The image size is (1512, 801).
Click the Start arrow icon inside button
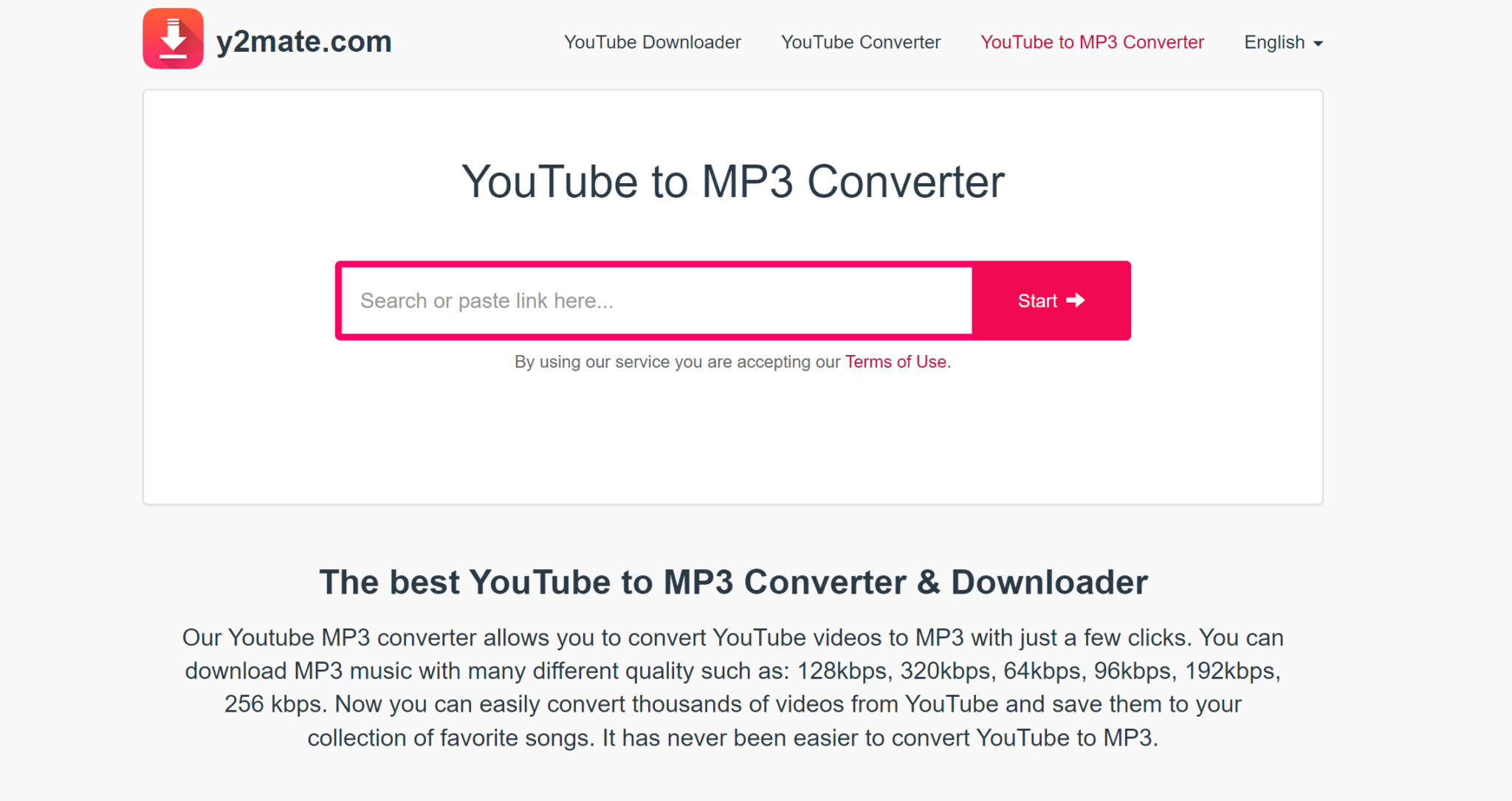tap(1081, 300)
